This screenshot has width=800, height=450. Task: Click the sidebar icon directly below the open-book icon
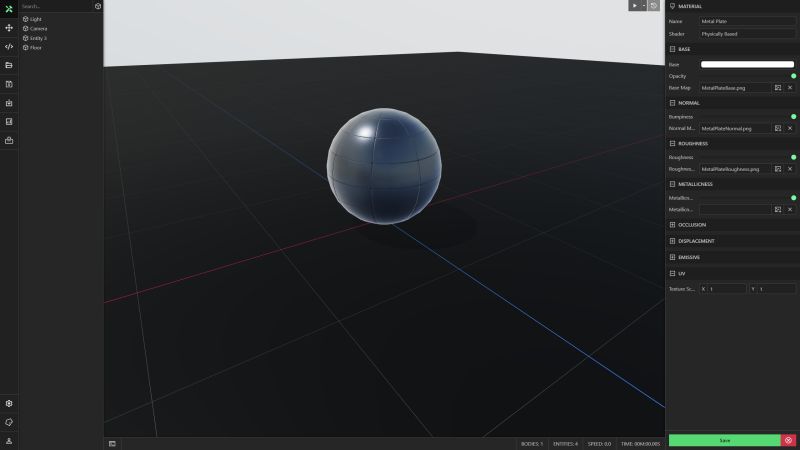point(9,103)
